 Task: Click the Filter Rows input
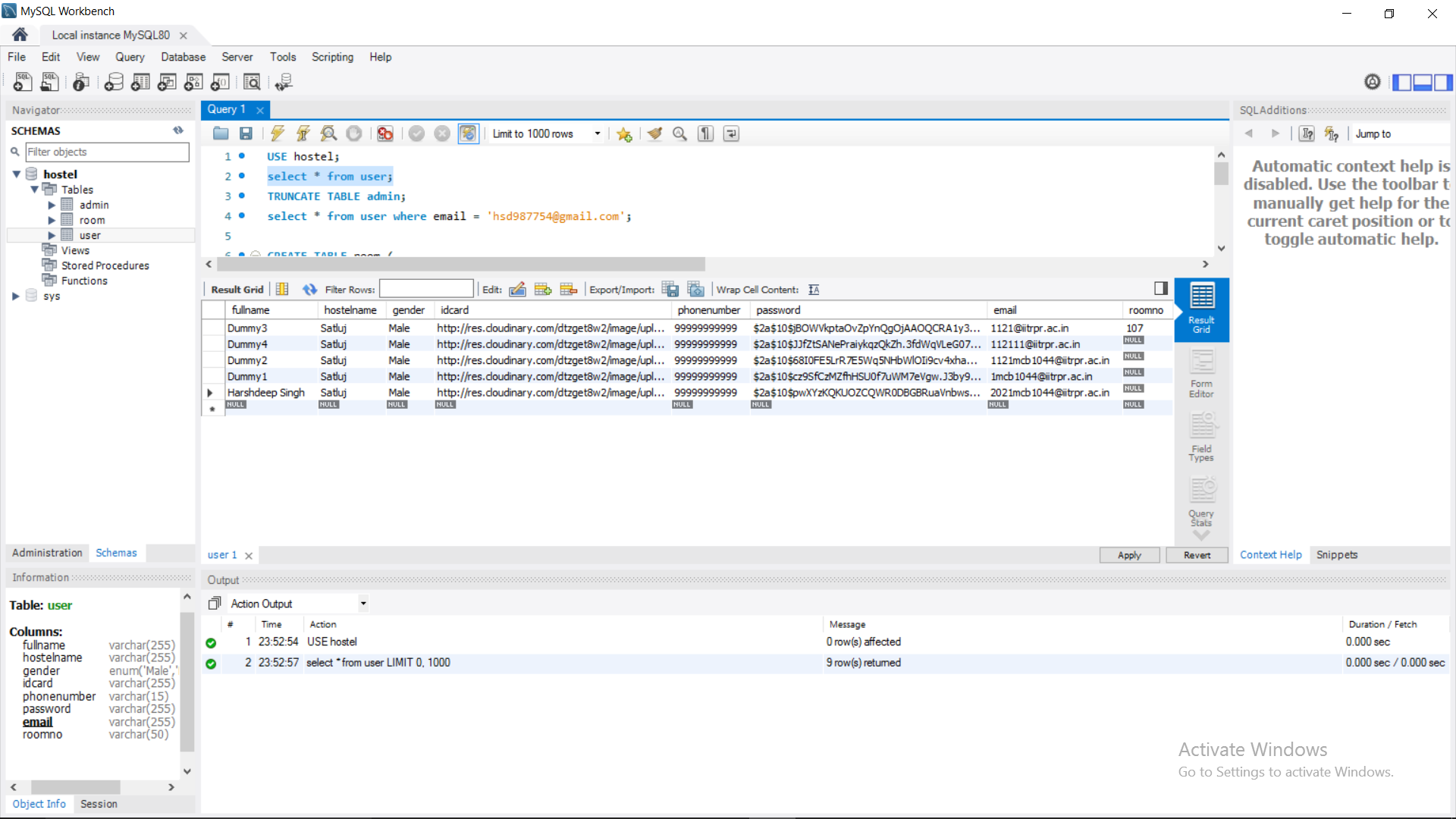pos(426,289)
